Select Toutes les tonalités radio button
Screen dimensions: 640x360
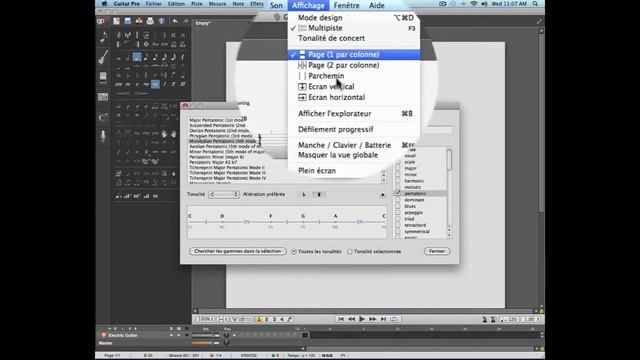pos(294,252)
